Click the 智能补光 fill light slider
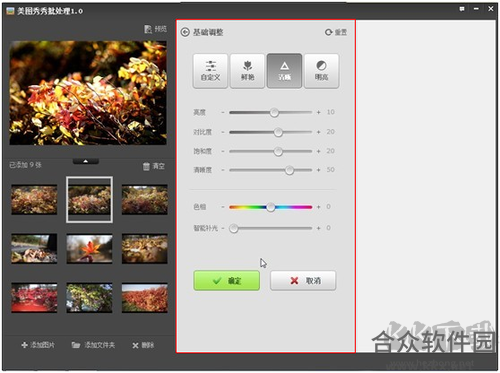Viewport: 500px width, 373px height. tap(270, 228)
